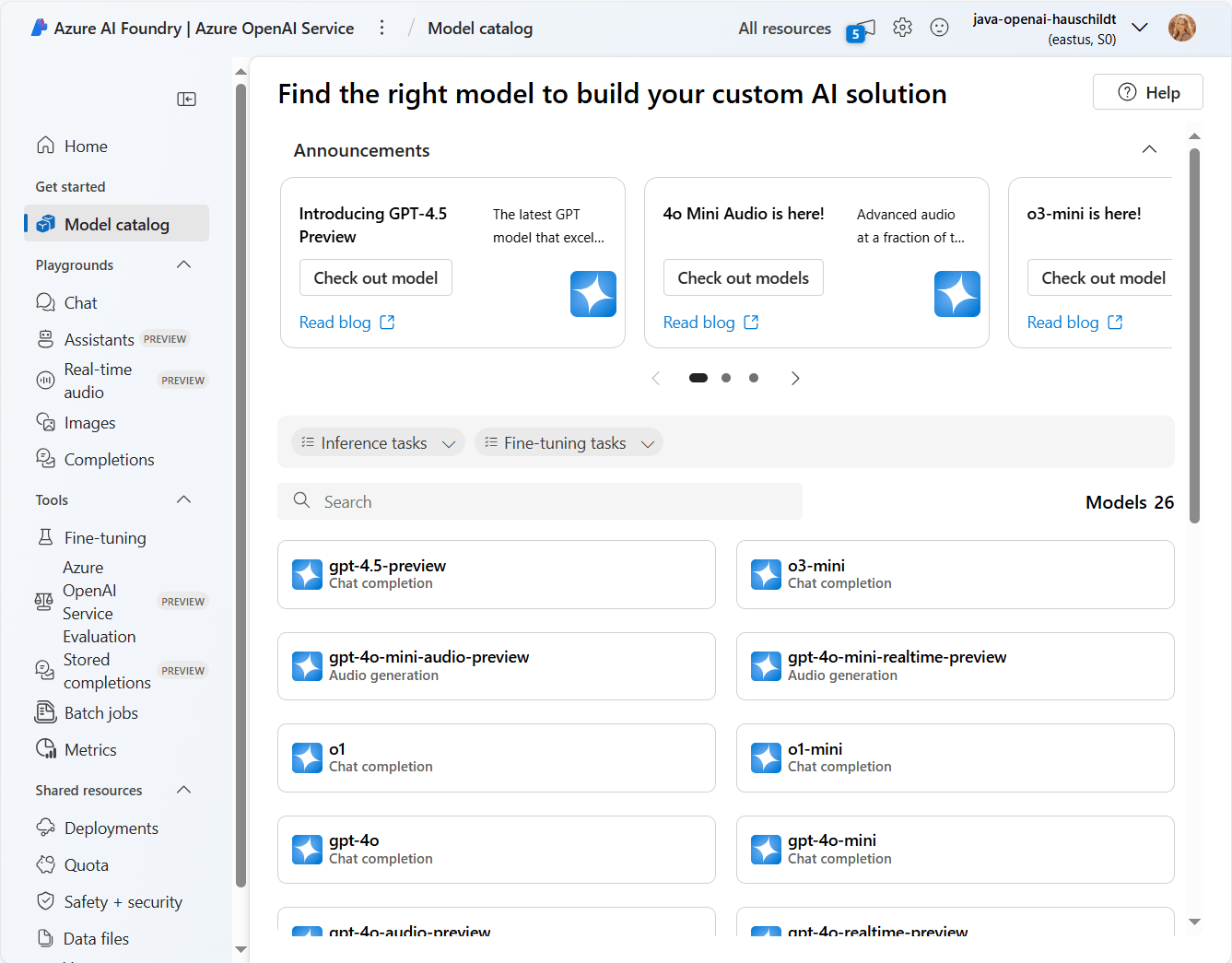Image resolution: width=1232 pixels, height=963 pixels.
Task: Open Read blog link for 4o Mini Audio
Action: (x=710, y=323)
